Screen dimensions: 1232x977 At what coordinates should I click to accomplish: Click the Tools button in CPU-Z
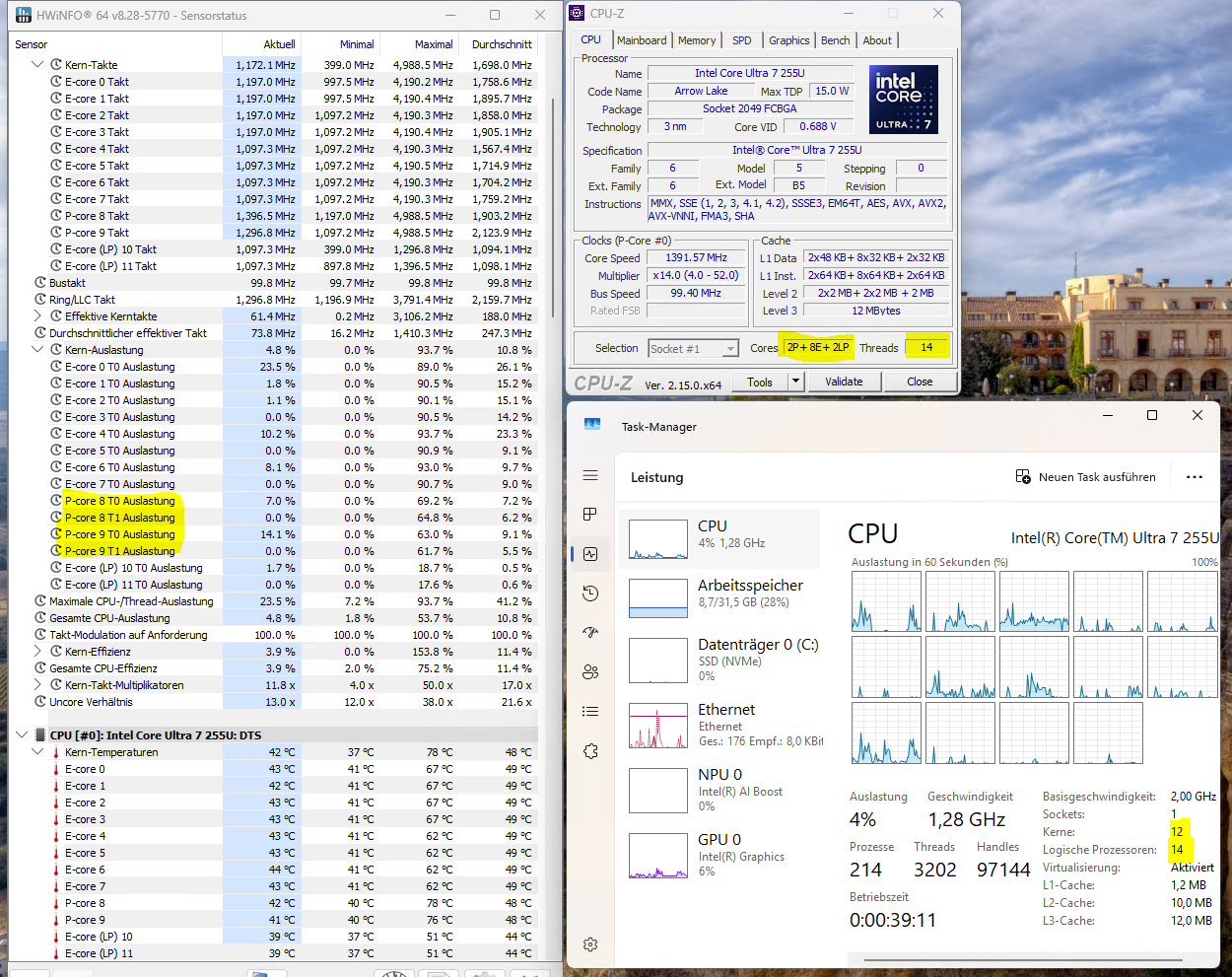click(x=760, y=382)
